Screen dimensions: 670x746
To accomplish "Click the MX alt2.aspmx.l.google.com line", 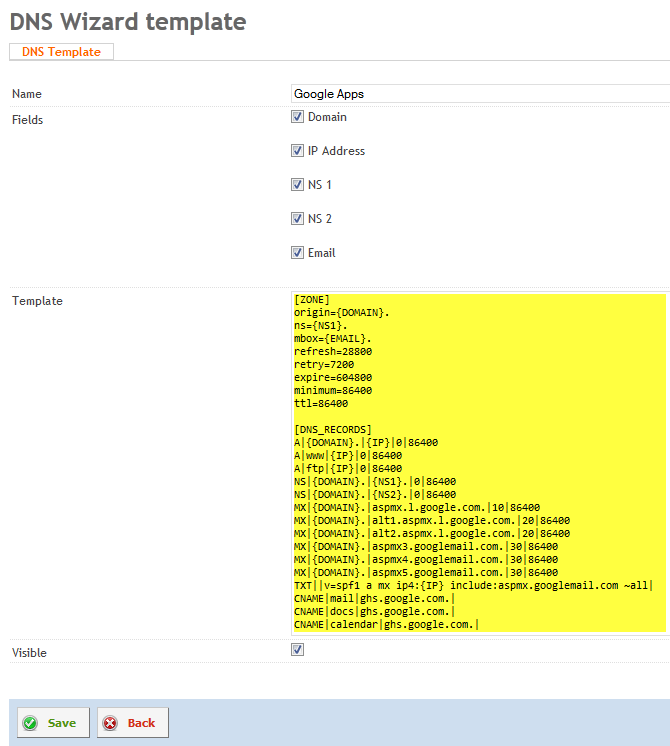I will pos(432,534).
